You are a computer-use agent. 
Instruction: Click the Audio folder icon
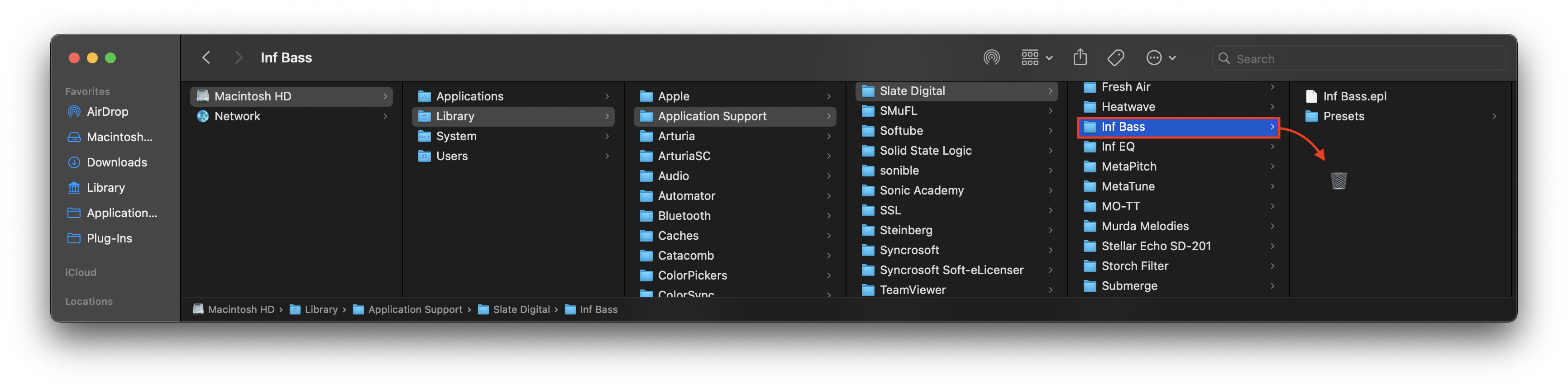pyautogui.click(x=646, y=176)
